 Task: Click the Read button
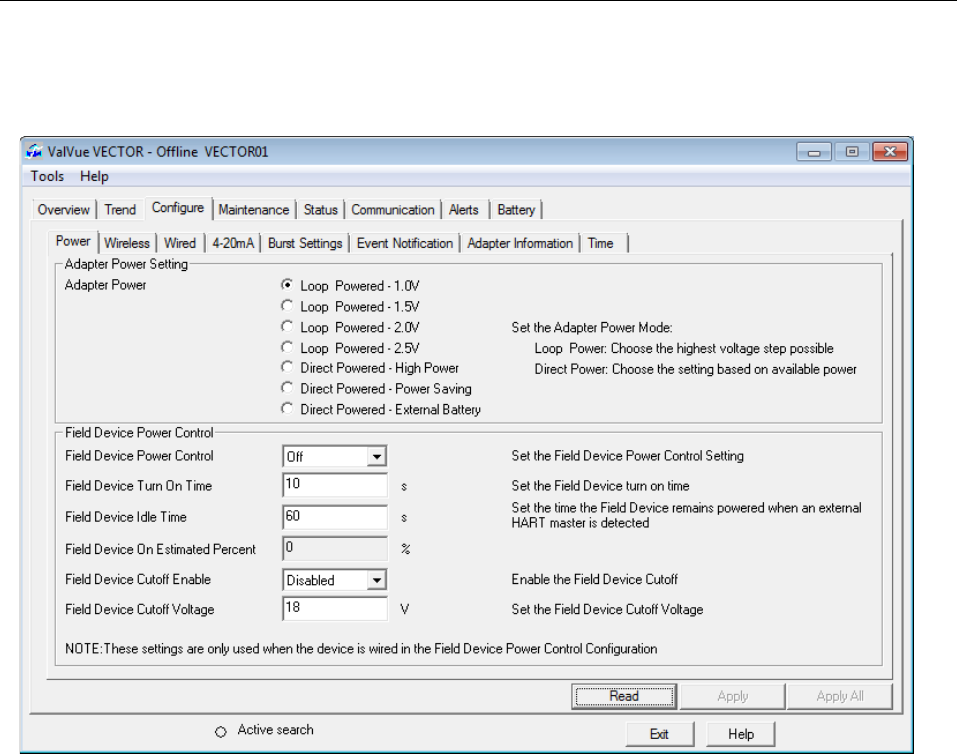tap(624, 697)
